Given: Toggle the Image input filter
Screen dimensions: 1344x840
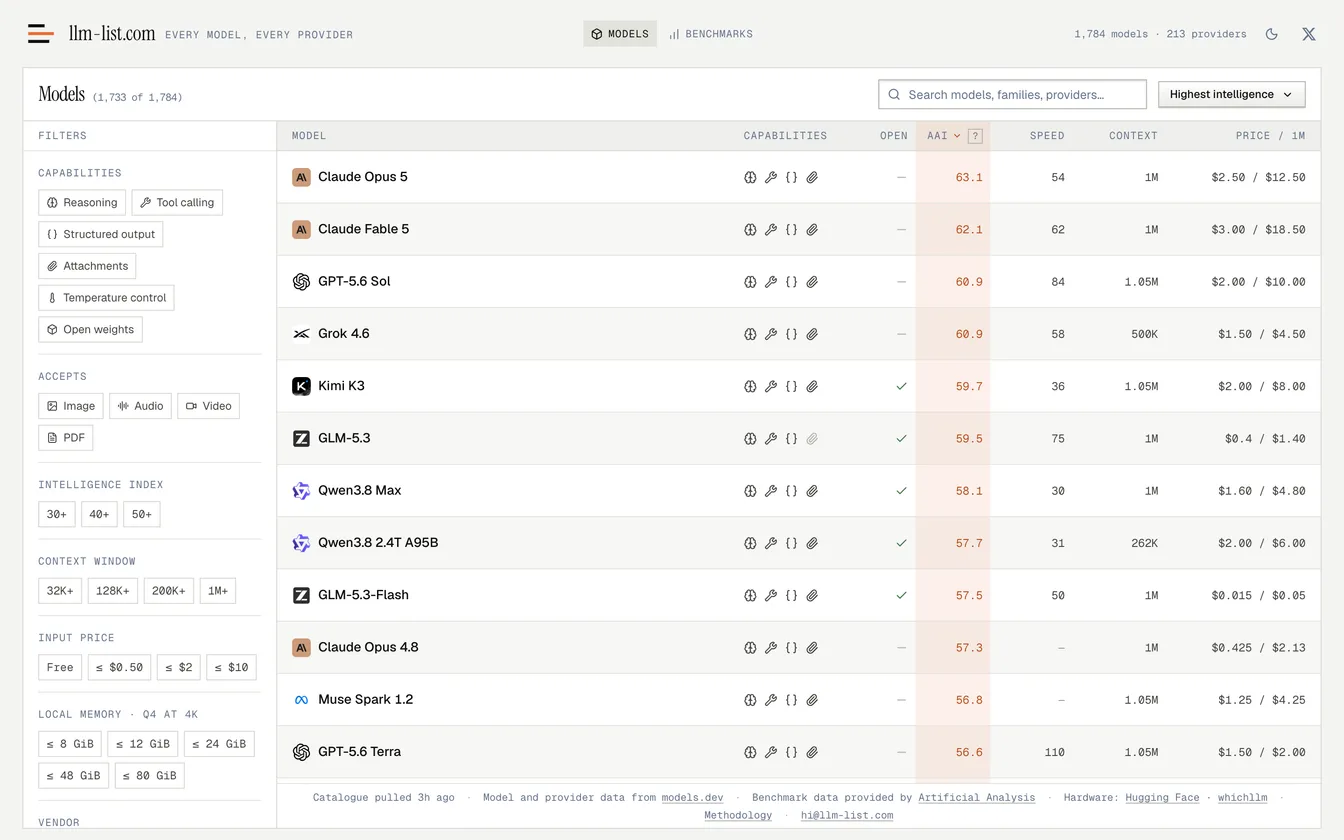Looking at the screenshot, I should tap(71, 406).
